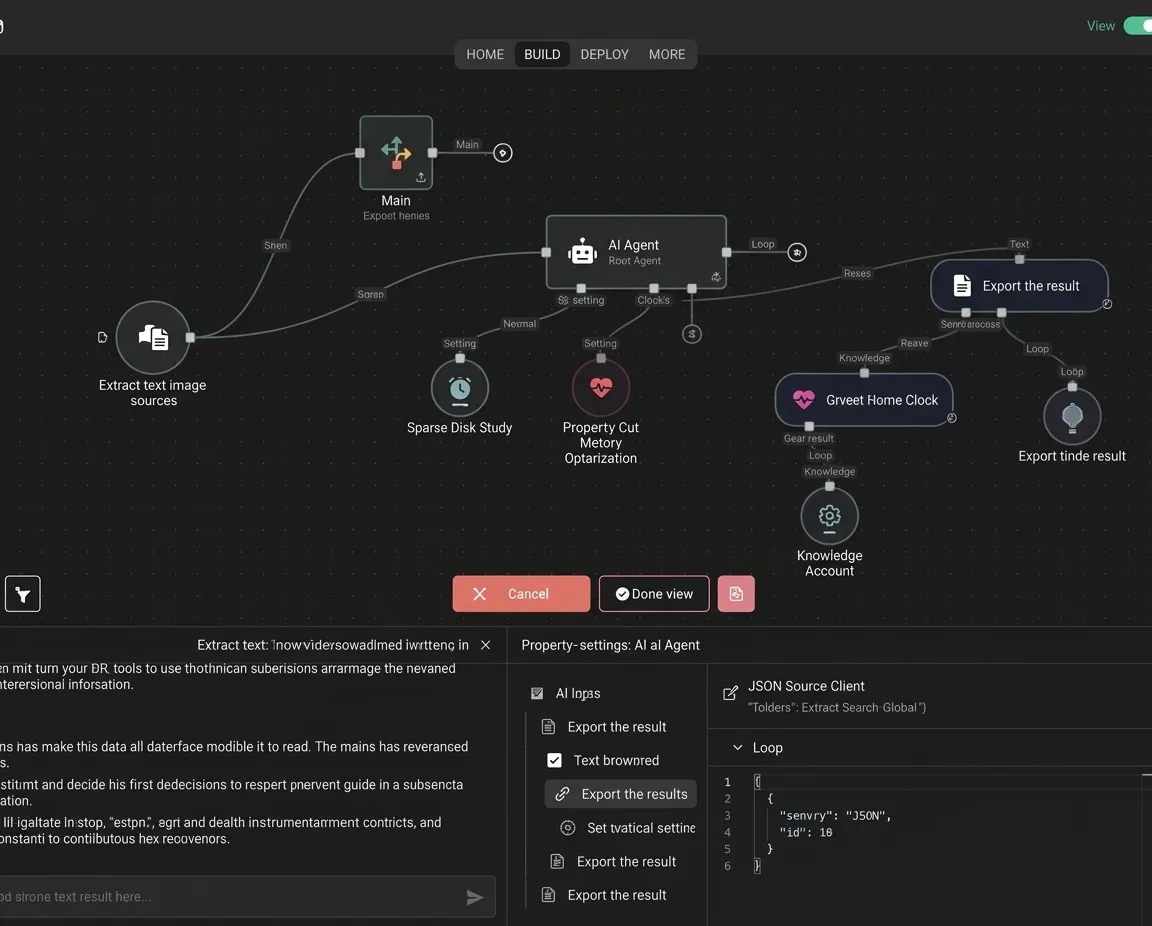
Task: Select first Export the result tree item
Action: click(604, 727)
